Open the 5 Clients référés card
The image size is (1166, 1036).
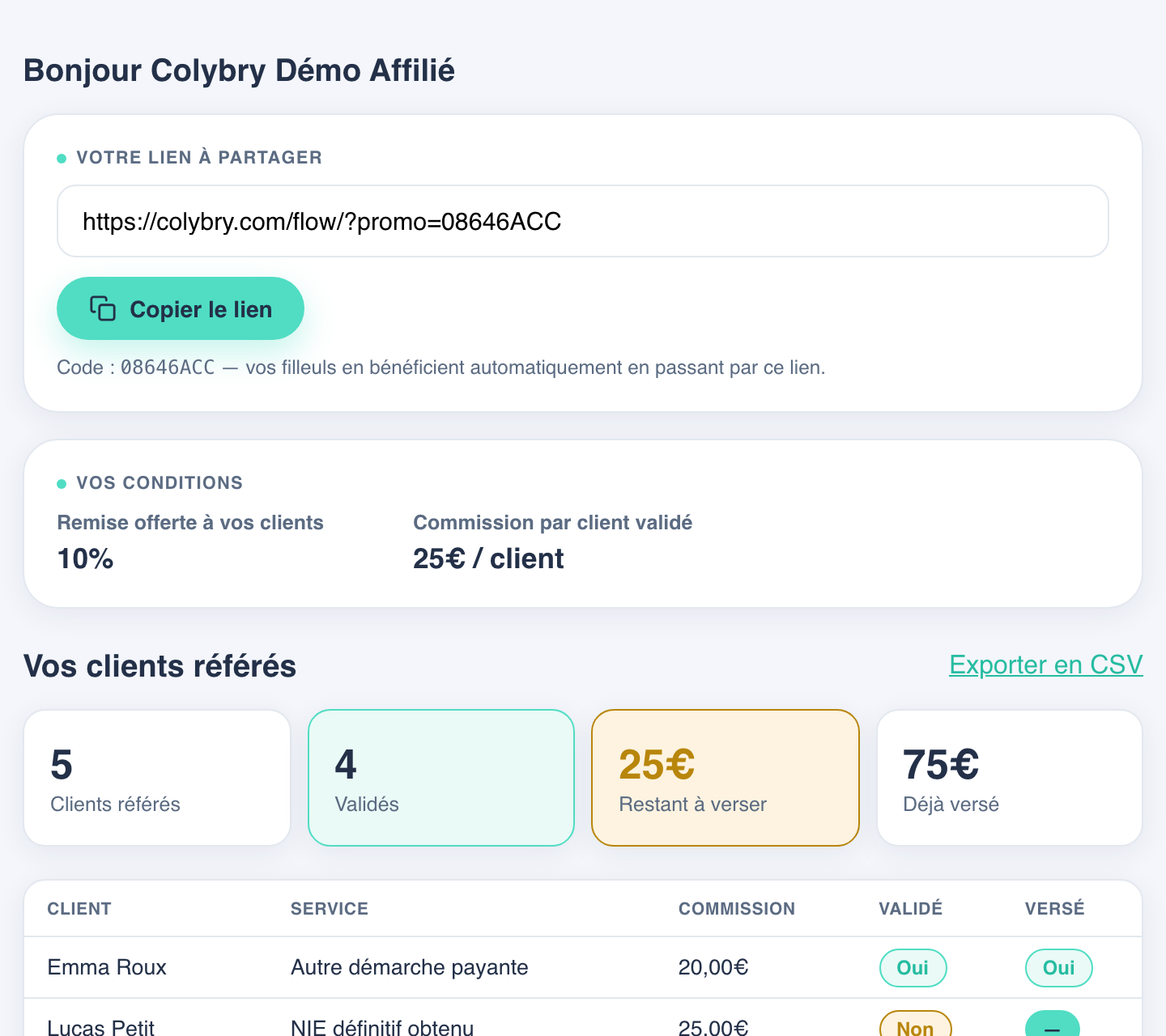(x=157, y=778)
